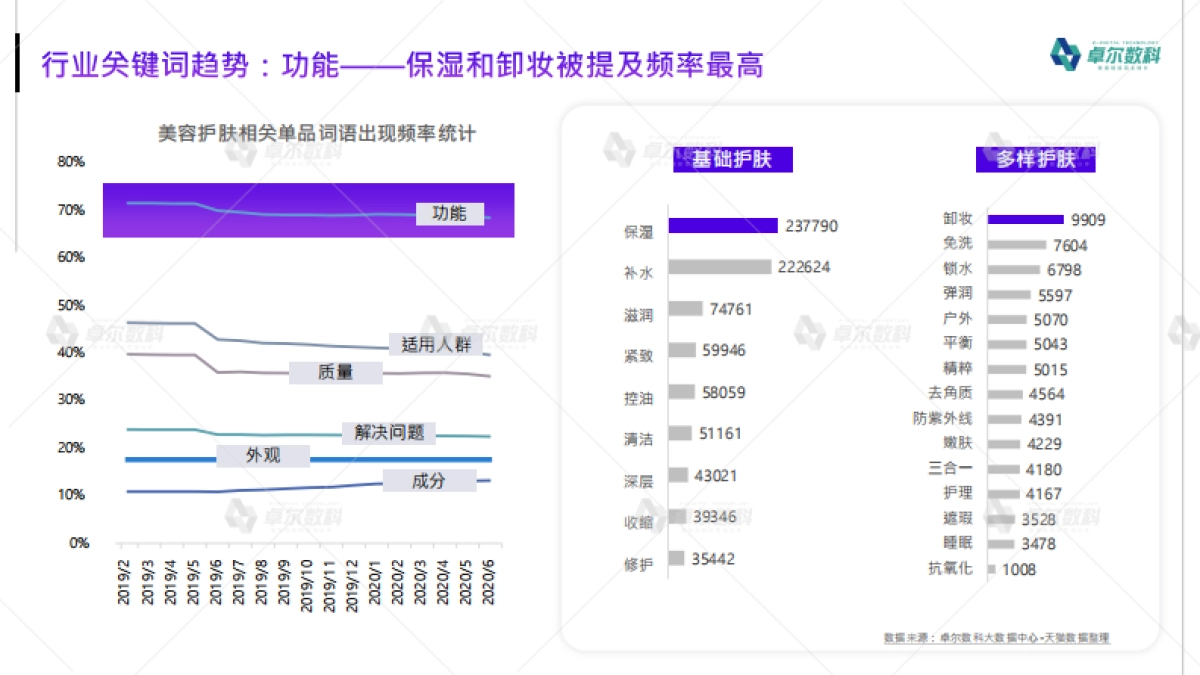Expand the 质量 label on the line chart
Image resolution: width=1200 pixels, height=675 pixels.
pyautogui.click(x=336, y=370)
